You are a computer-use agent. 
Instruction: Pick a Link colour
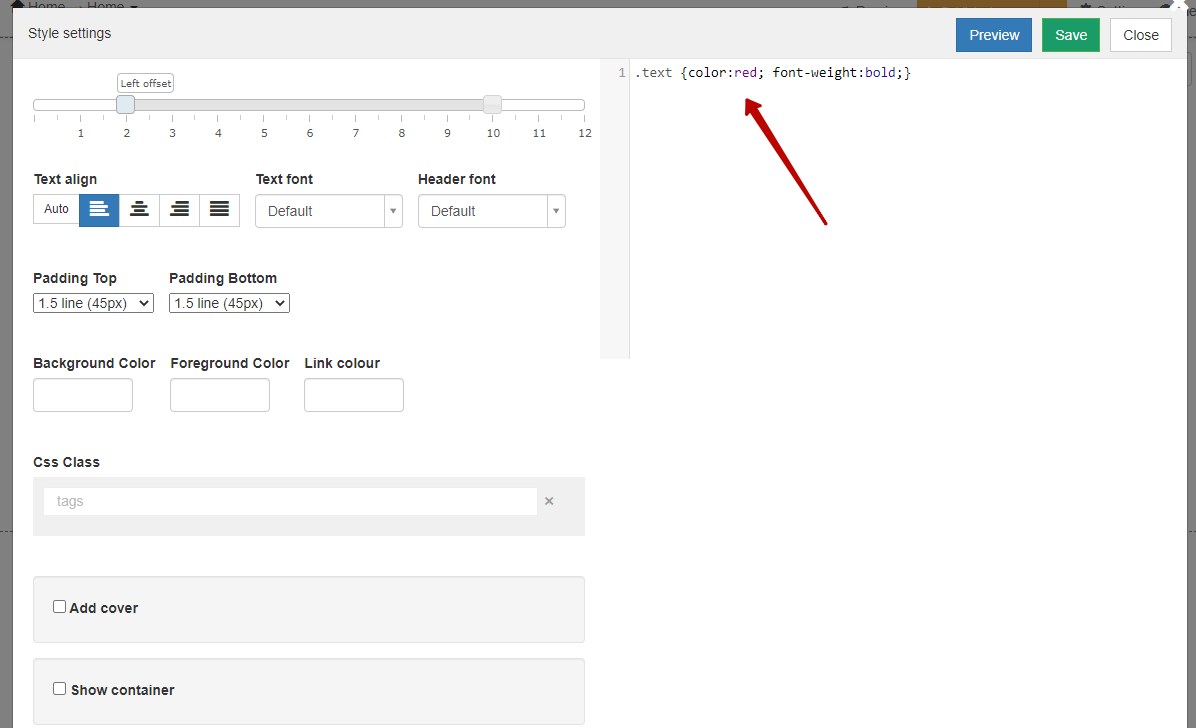click(354, 395)
